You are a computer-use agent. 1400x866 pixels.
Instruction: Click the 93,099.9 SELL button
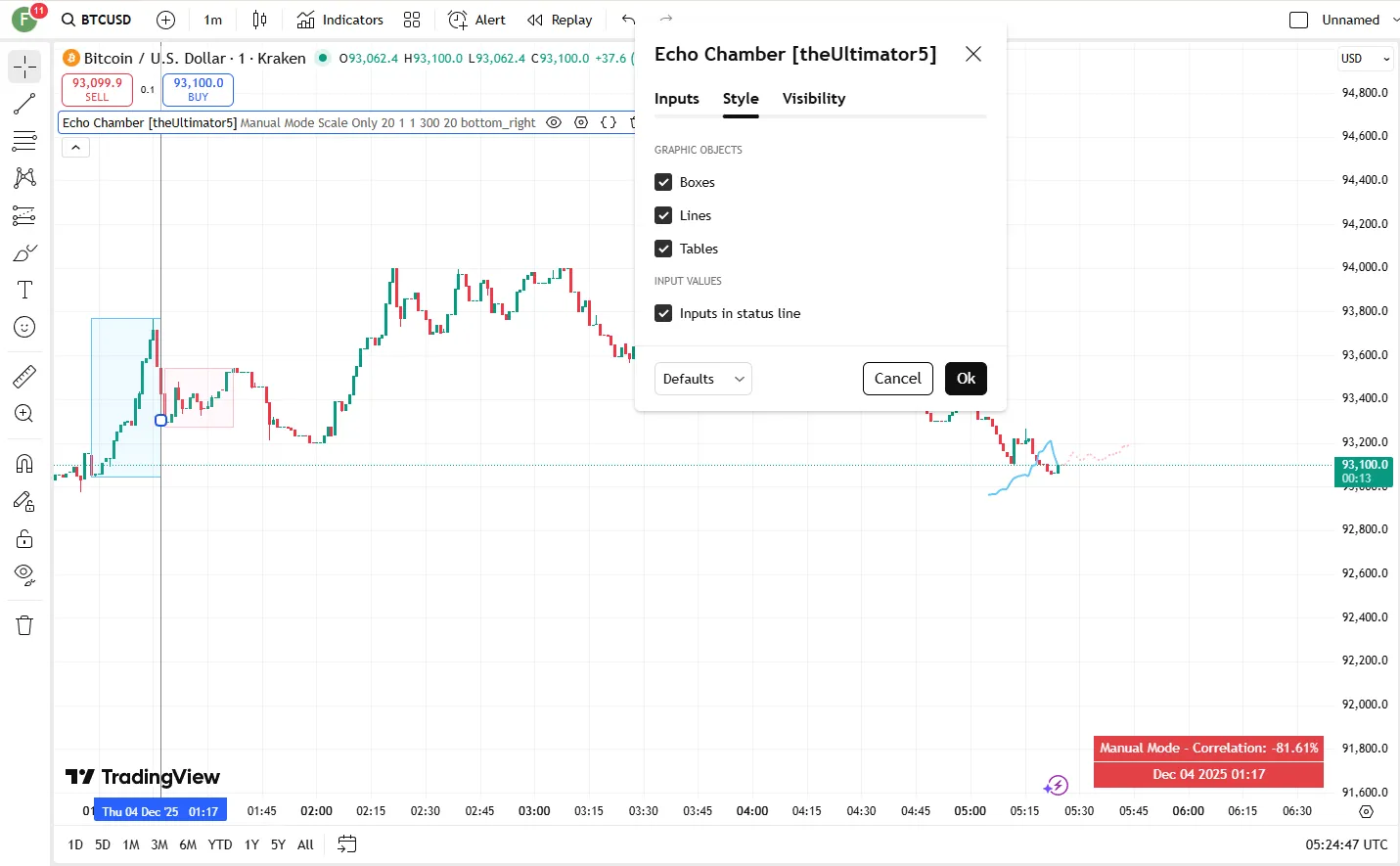click(97, 89)
